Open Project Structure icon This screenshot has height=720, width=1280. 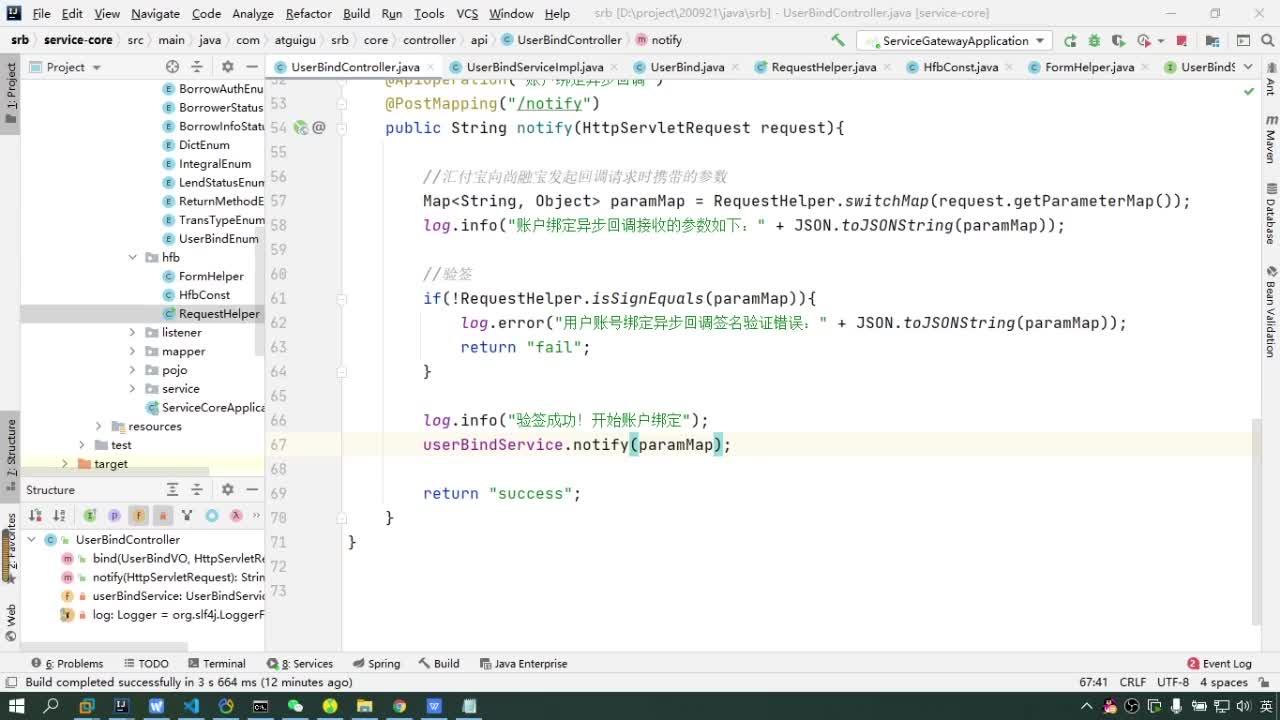pyautogui.click(x=1213, y=40)
